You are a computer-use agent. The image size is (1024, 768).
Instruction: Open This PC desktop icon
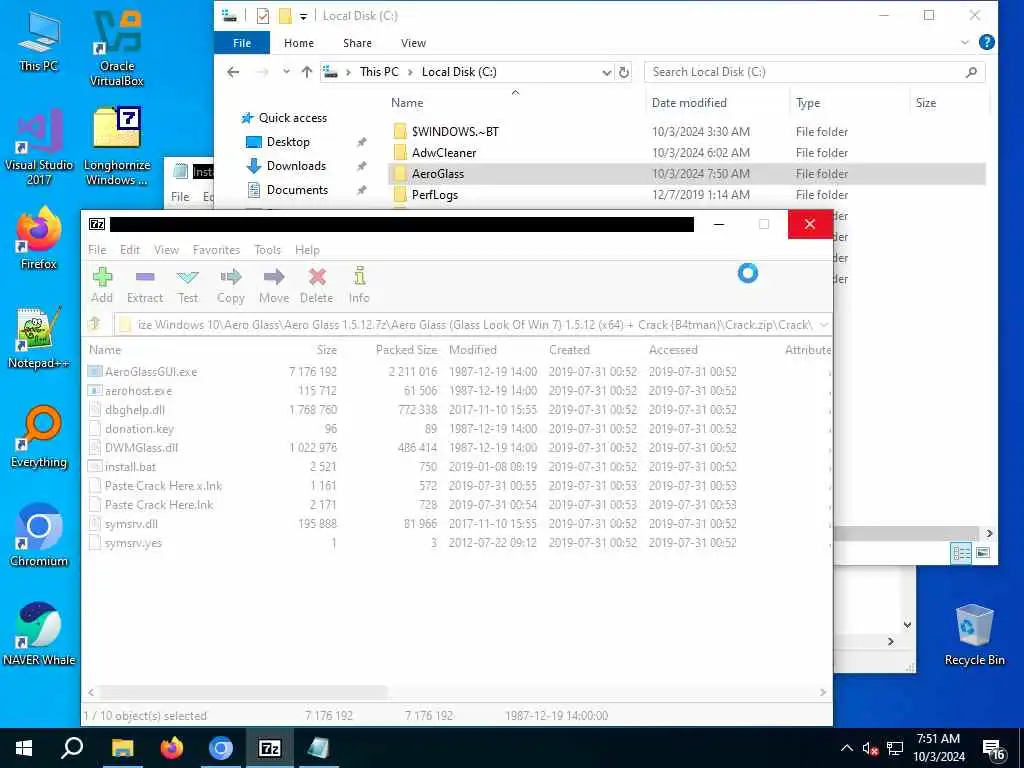click(x=39, y=42)
